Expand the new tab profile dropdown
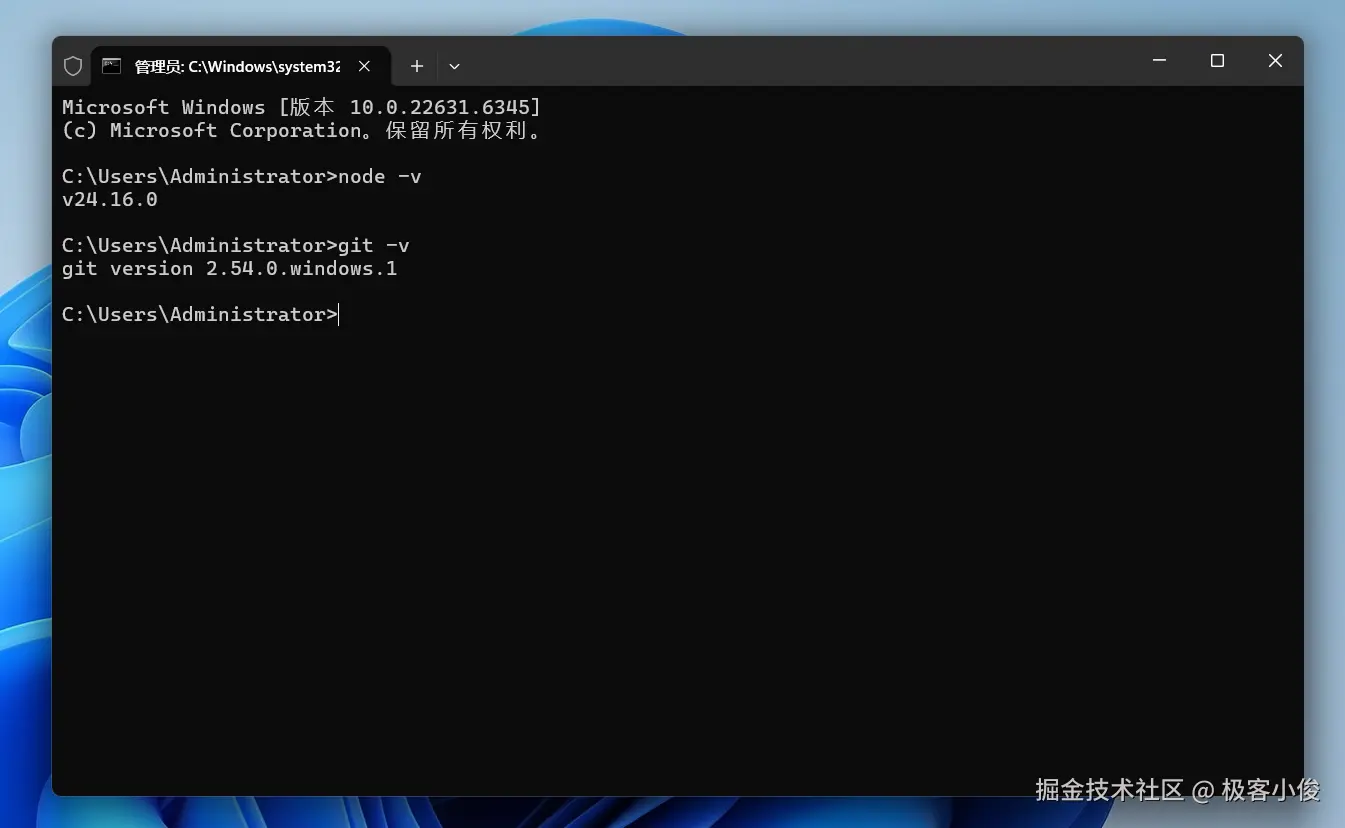This screenshot has width=1345, height=828. click(x=454, y=66)
